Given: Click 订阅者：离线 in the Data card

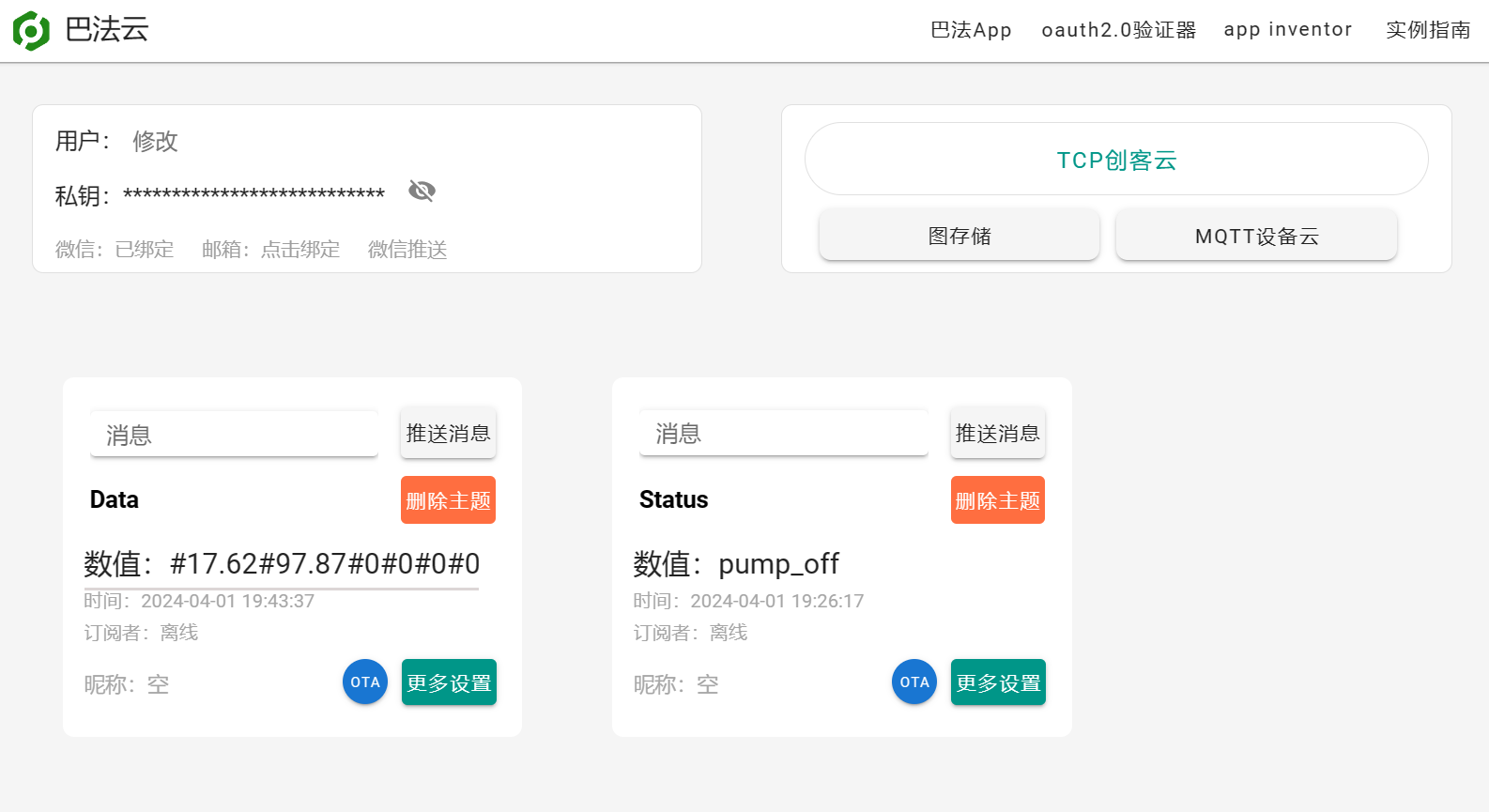Looking at the screenshot, I should click(141, 633).
